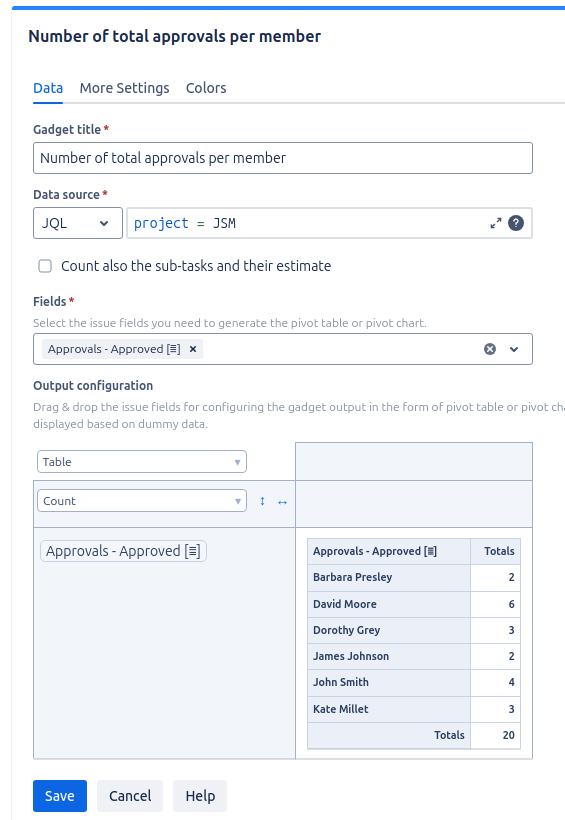Expand the JQL query editor icon
The width and height of the screenshot is (565, 820).
[x=495, y=223]
